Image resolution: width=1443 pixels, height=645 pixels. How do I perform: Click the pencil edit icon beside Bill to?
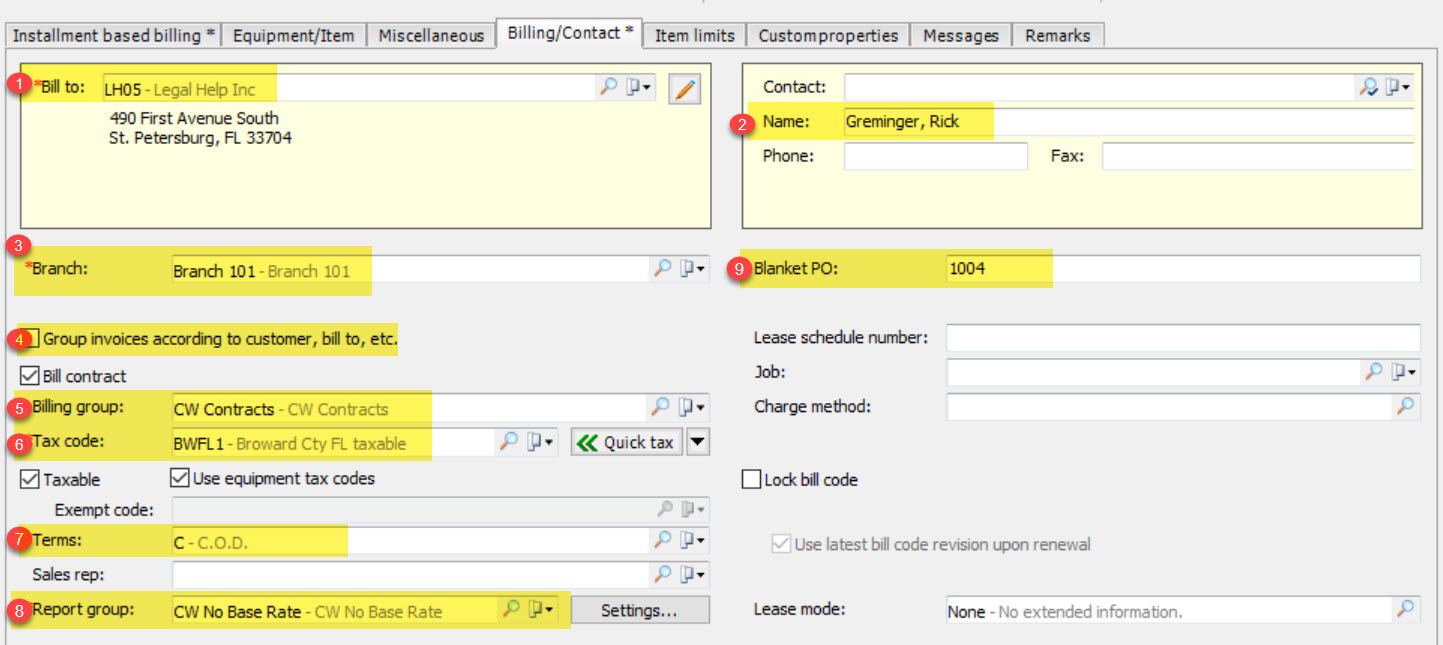[685, 89]
